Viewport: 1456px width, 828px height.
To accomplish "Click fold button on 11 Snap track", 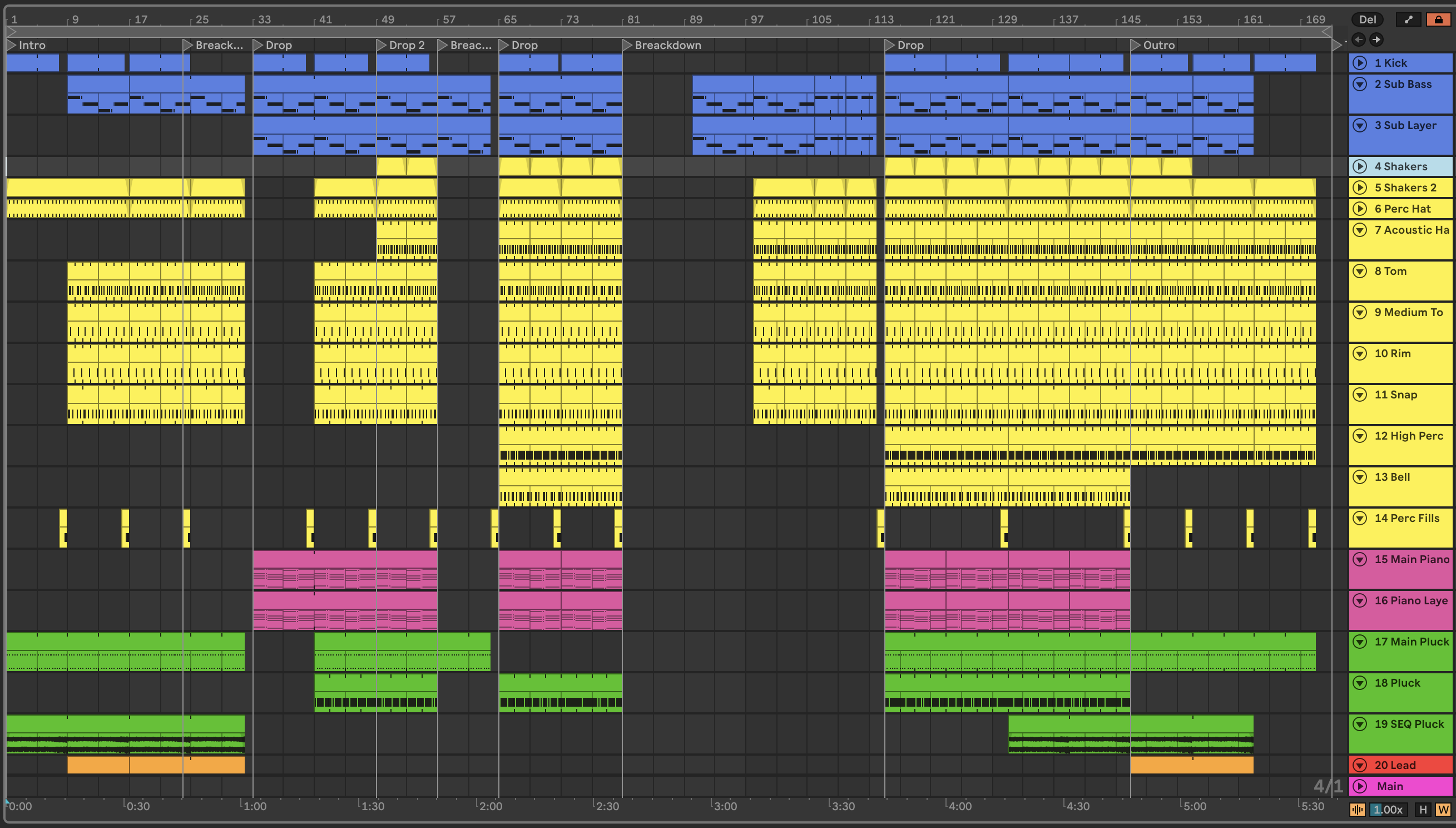I will (x=1360, y=395).
